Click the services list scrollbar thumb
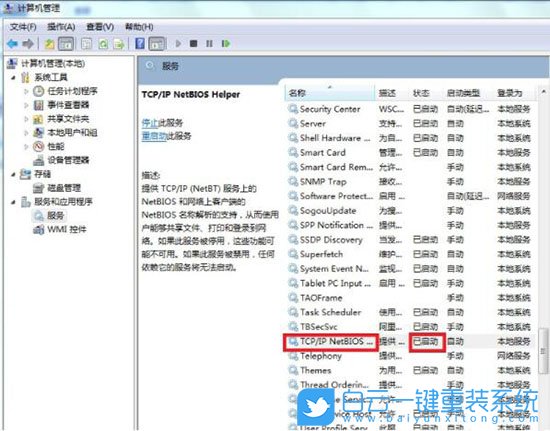This screenshot has width=550, height=431. click(543, 351)
